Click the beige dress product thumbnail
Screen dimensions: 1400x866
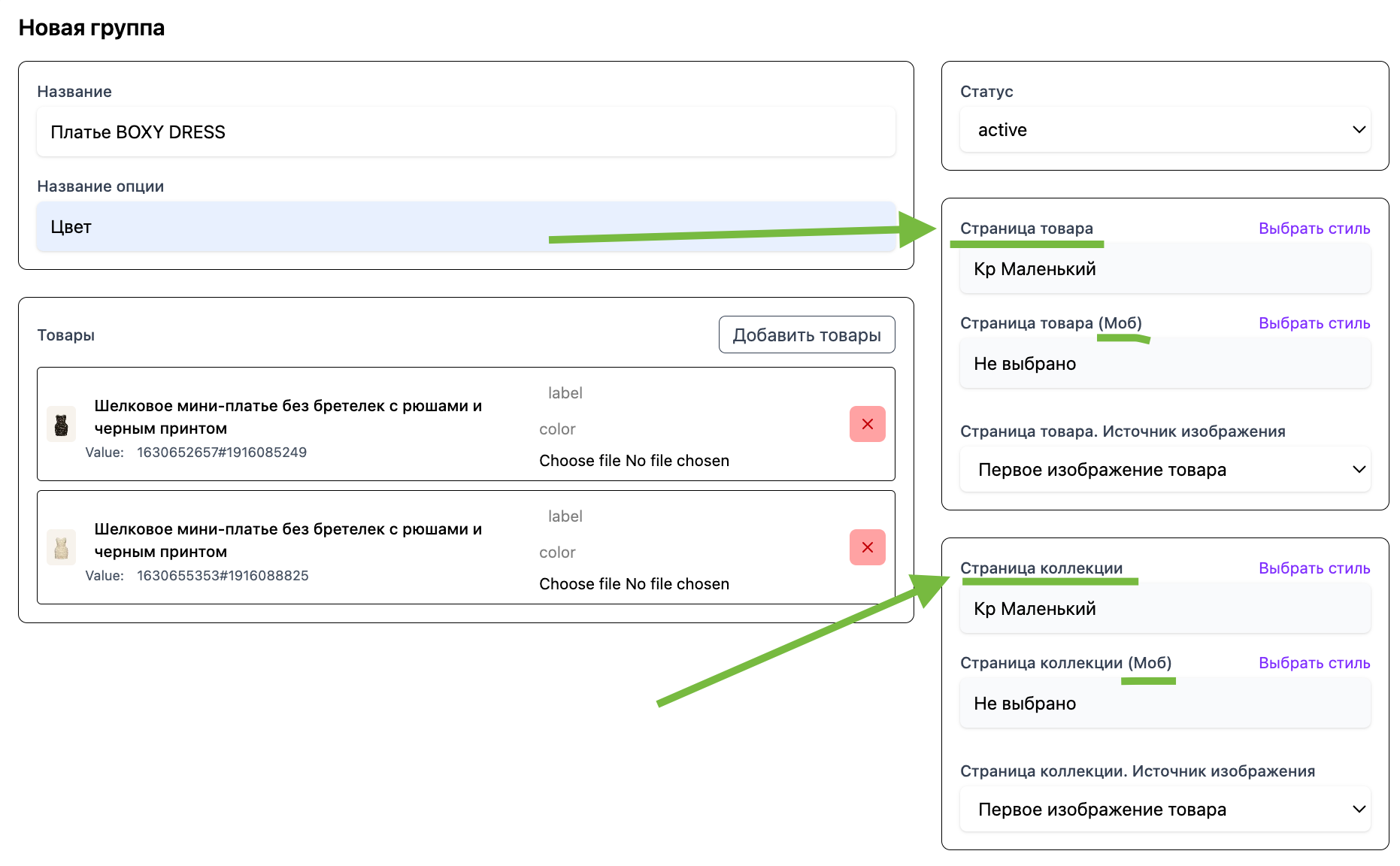point(61,547)
